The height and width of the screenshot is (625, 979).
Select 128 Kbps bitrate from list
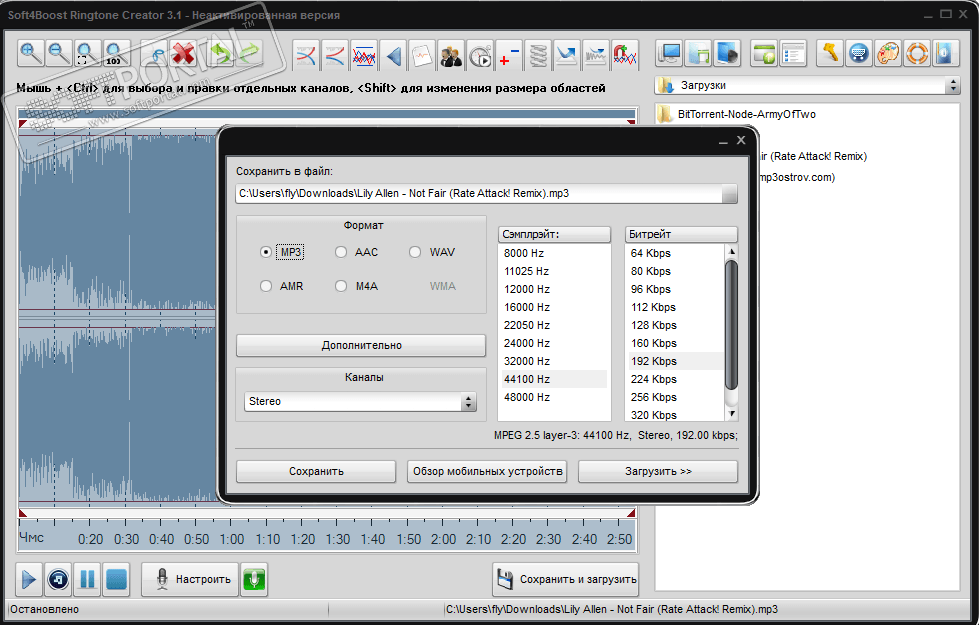(x=654, y=325)
